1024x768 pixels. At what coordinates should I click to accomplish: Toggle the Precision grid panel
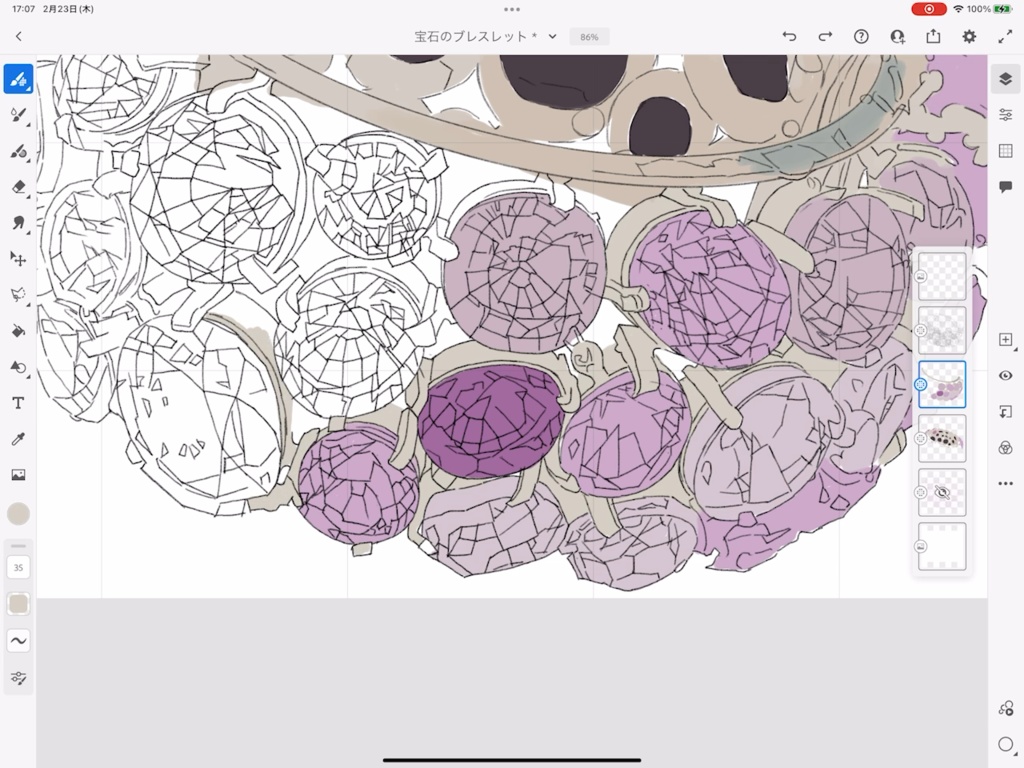click(x=1006, y=152)
